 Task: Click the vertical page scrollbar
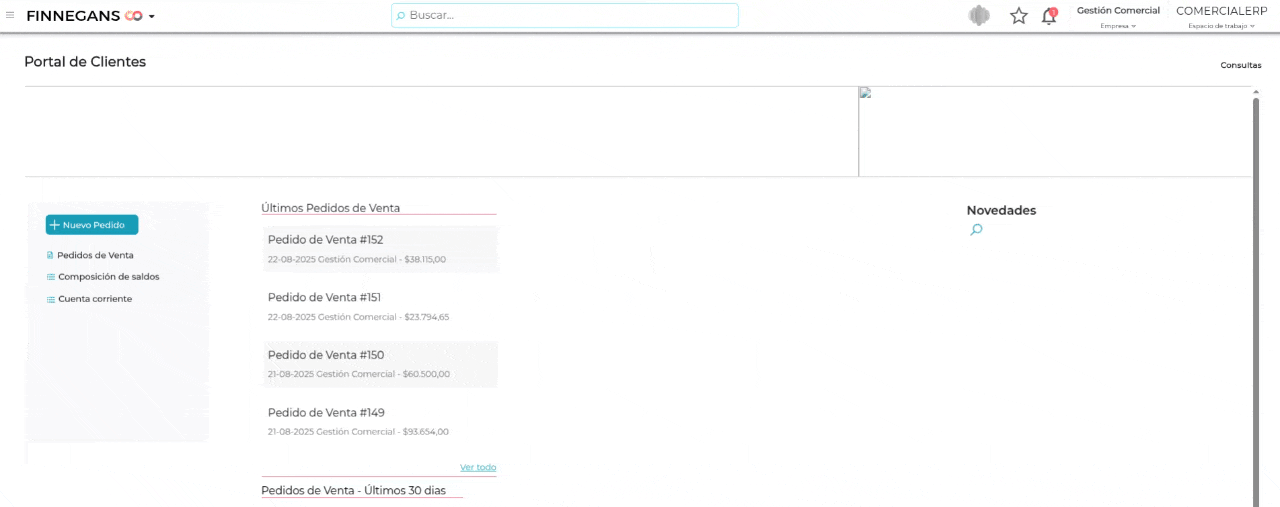click(x=1255, y=300)
